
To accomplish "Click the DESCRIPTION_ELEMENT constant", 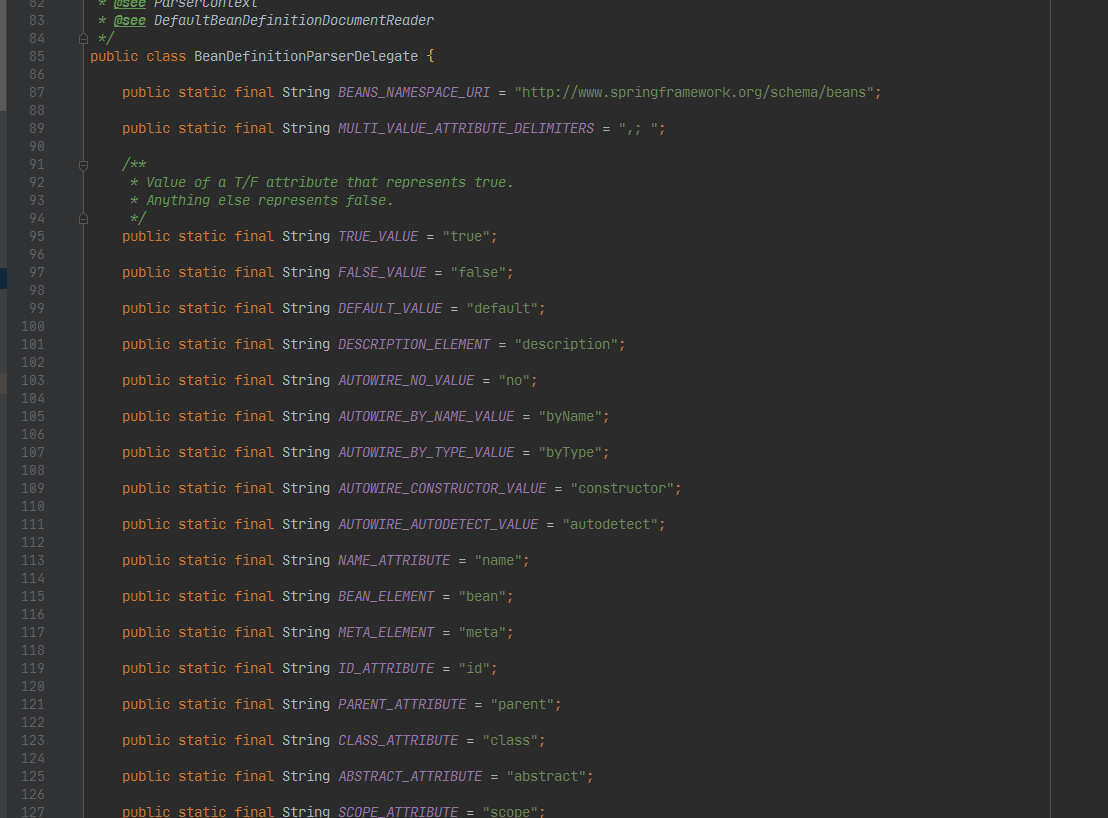I will pyautogui.click(x=414, y=345).
